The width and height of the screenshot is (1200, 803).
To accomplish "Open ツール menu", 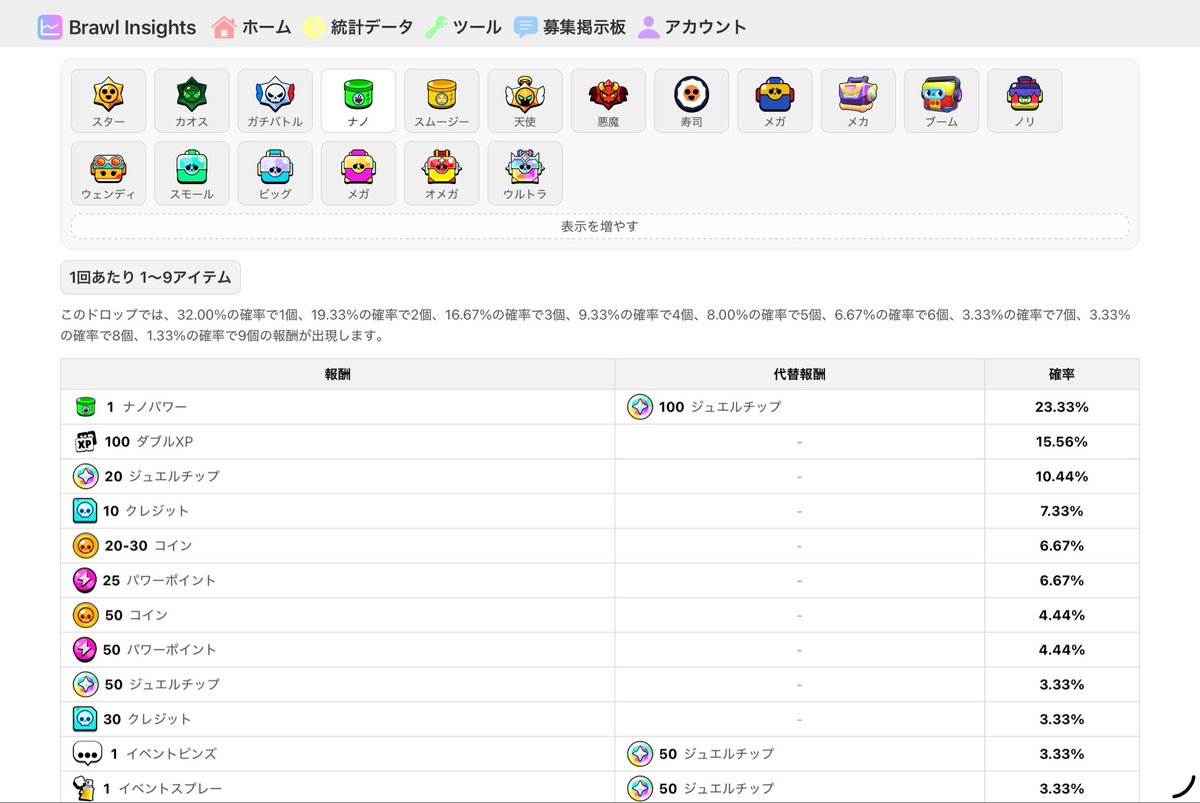I will click(463, 27).
